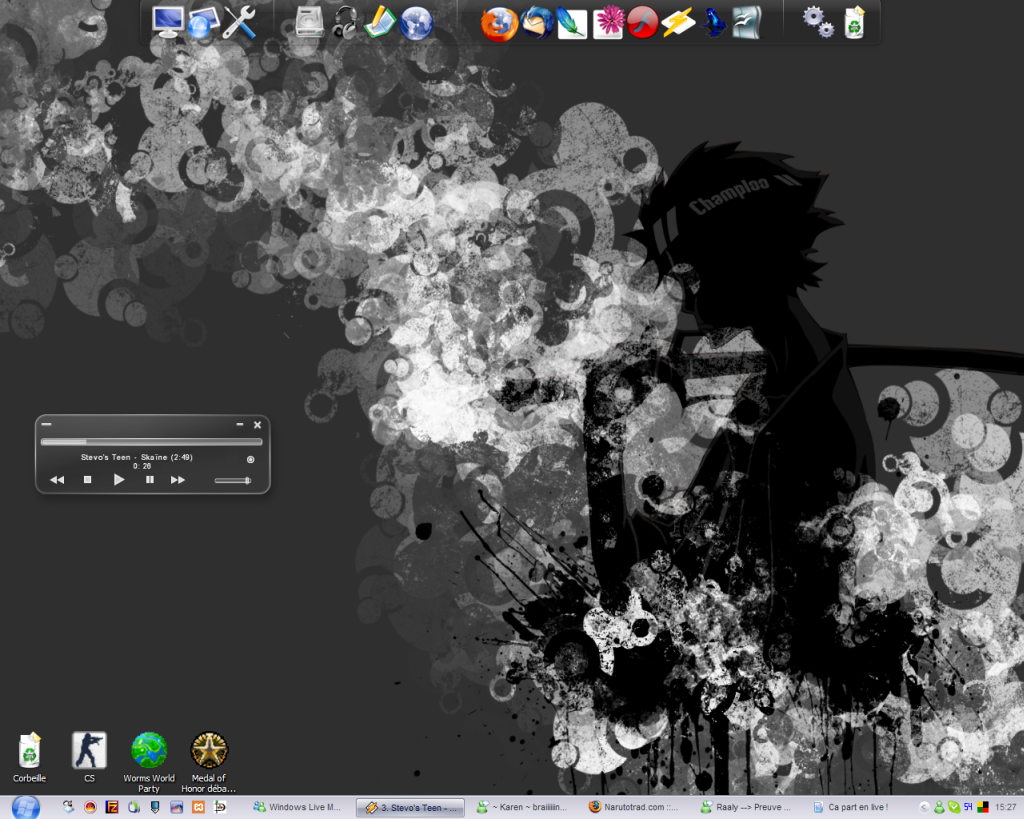Viewport: 1024px width, 819px height.
Task: Click the first quick launch icon beside Start
Action: [x=69, y=807]
